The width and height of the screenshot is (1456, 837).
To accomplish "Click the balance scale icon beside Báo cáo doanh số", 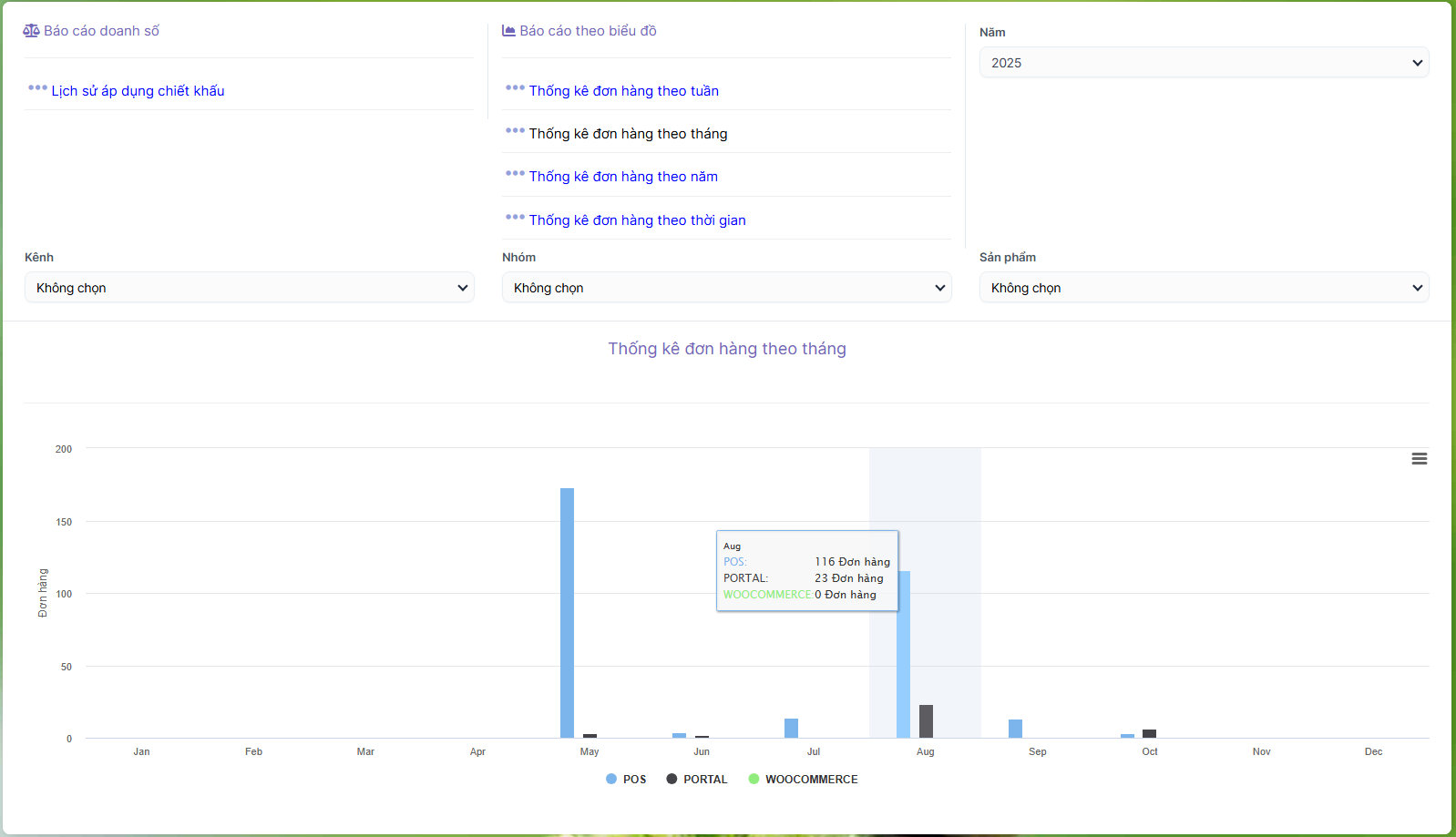I will click(x=31, y=31).
